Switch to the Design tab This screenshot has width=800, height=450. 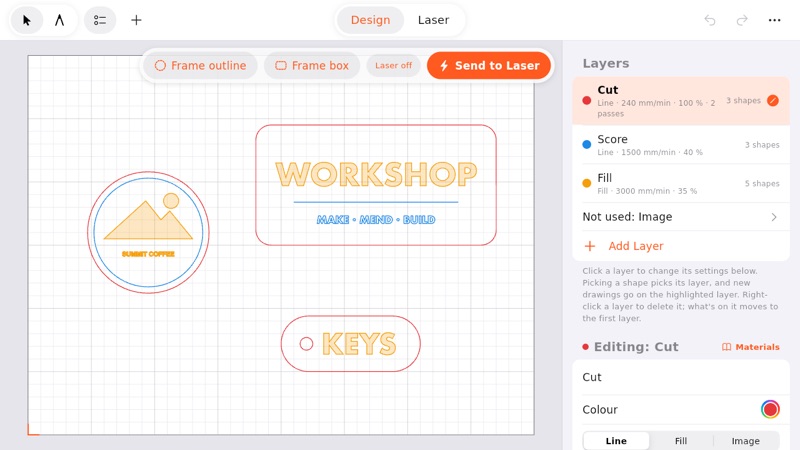coord(370,20)
